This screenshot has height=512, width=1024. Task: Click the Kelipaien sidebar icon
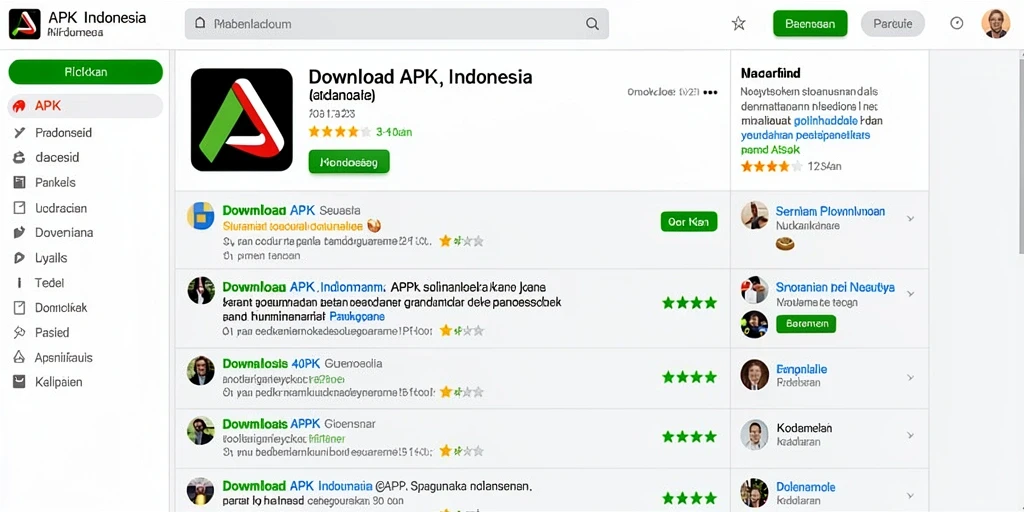[x=20, y=382]
